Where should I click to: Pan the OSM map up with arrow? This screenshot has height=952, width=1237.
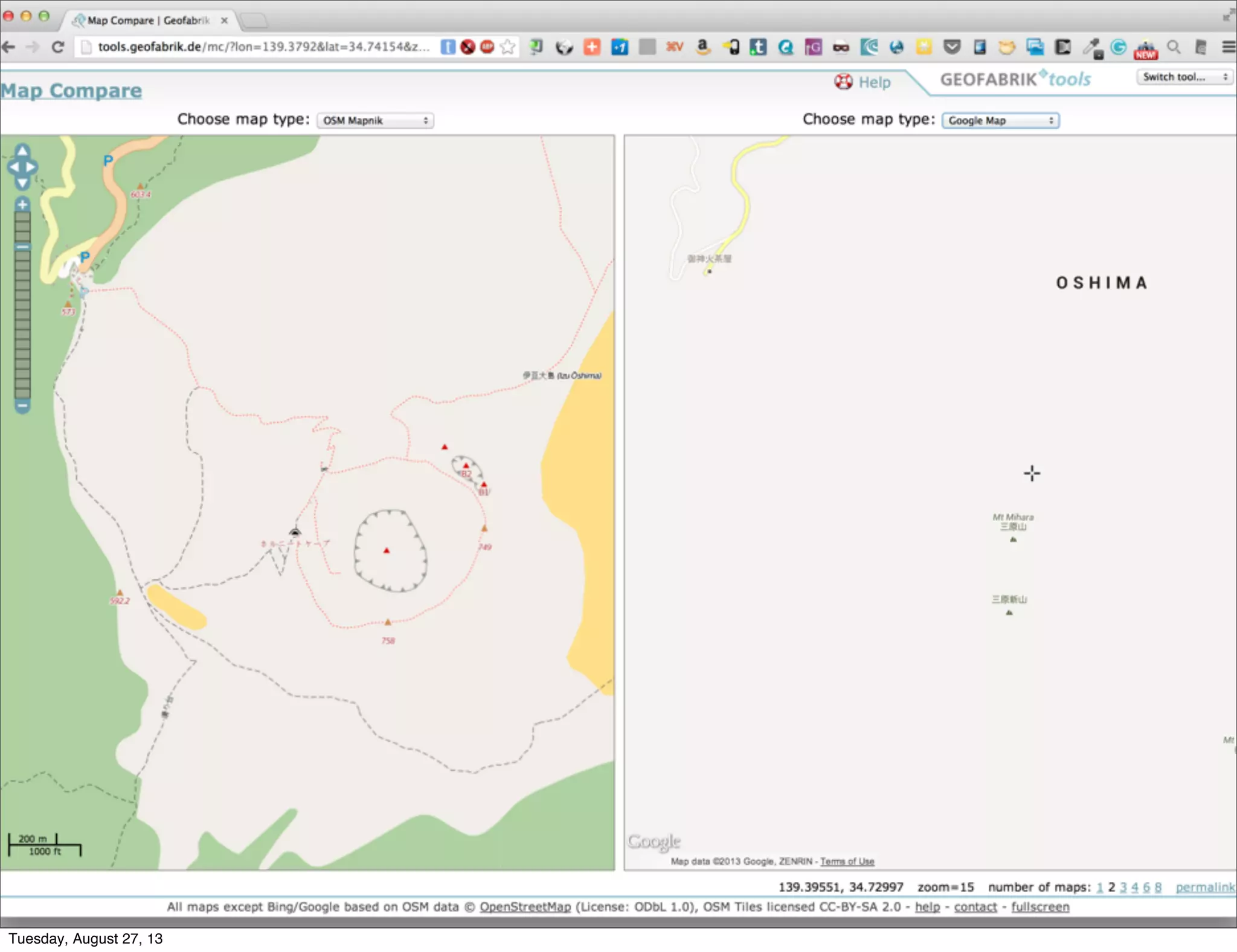point(22,150)
